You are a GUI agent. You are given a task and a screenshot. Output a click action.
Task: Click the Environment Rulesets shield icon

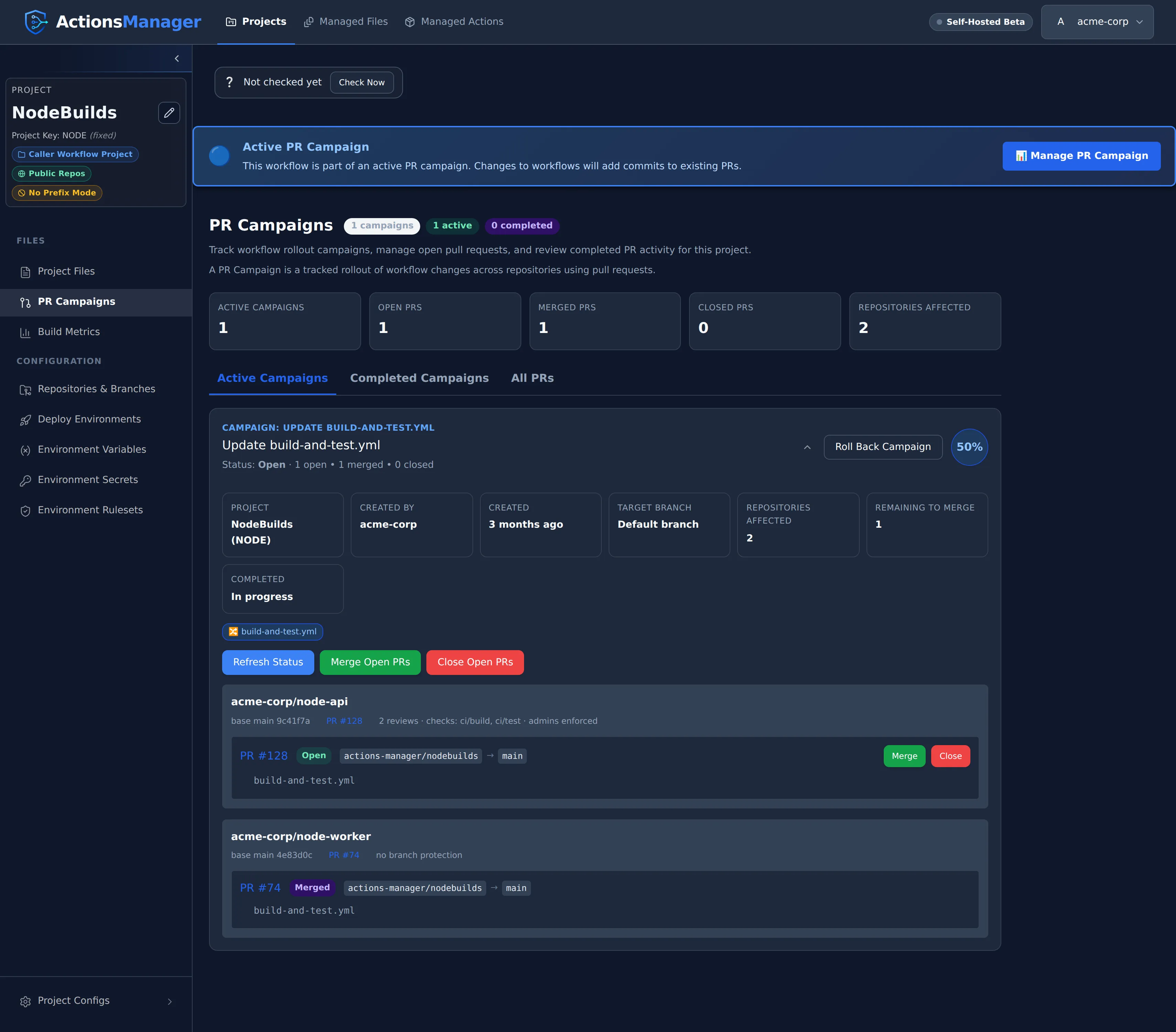[x=25, y=510]
